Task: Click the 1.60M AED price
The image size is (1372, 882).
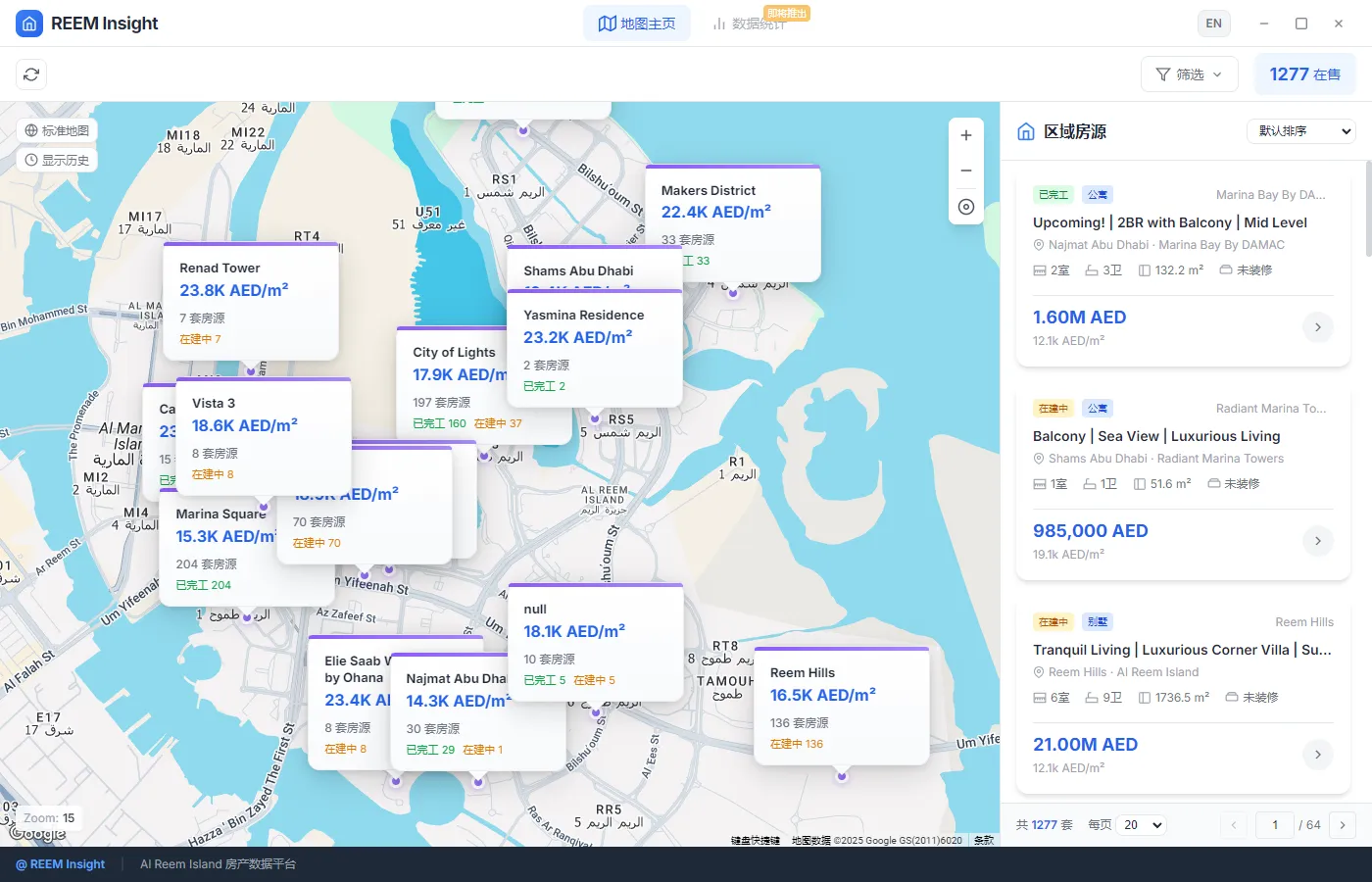Action: [1079, 318]
